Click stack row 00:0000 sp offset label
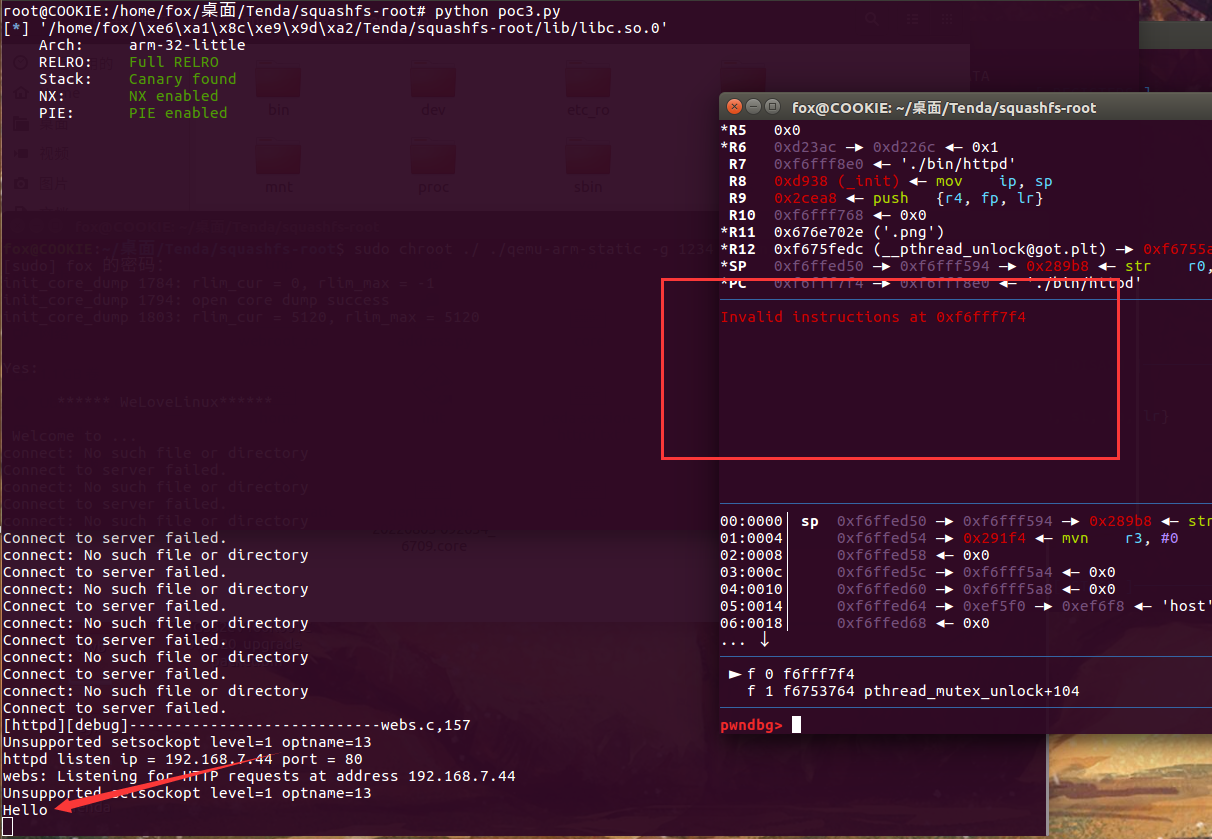1212x839 pixels. pos(751,521)
